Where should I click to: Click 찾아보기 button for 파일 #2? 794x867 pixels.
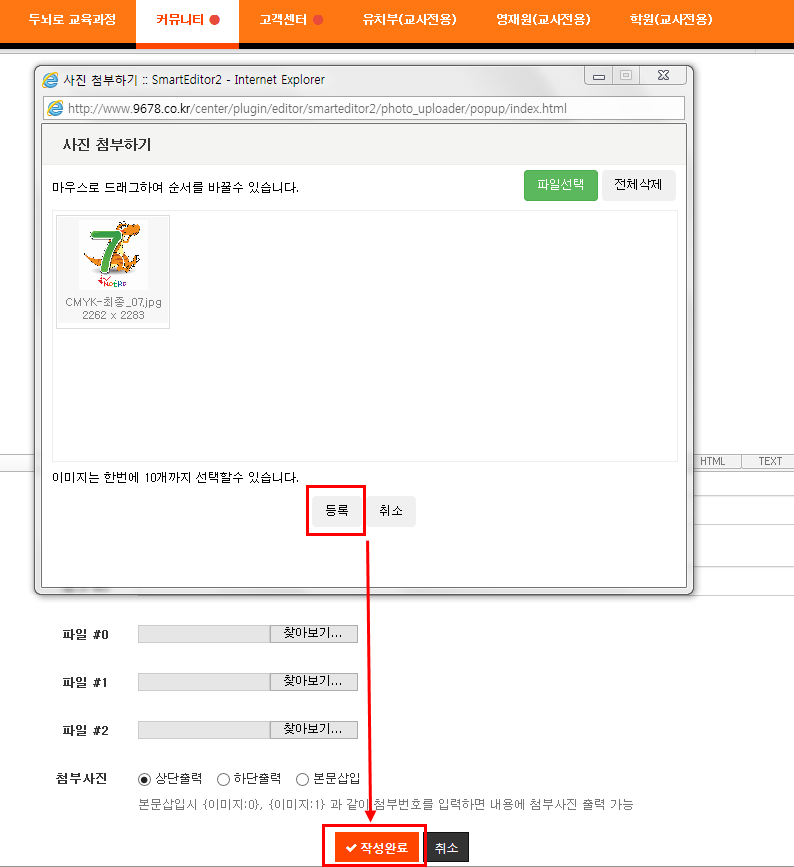(x=313, y=730)
